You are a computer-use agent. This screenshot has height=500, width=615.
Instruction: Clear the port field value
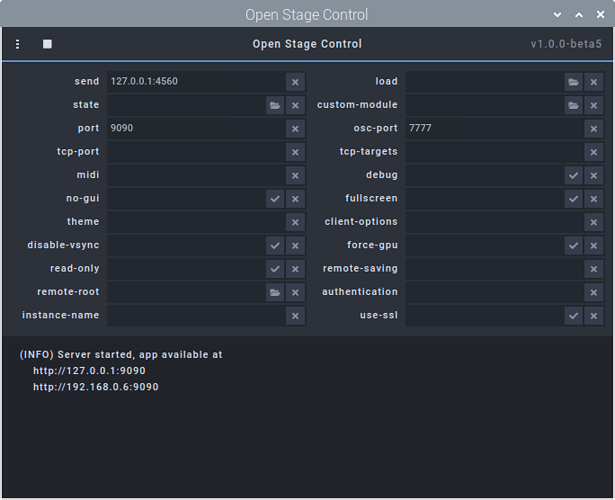coord(295,129)
